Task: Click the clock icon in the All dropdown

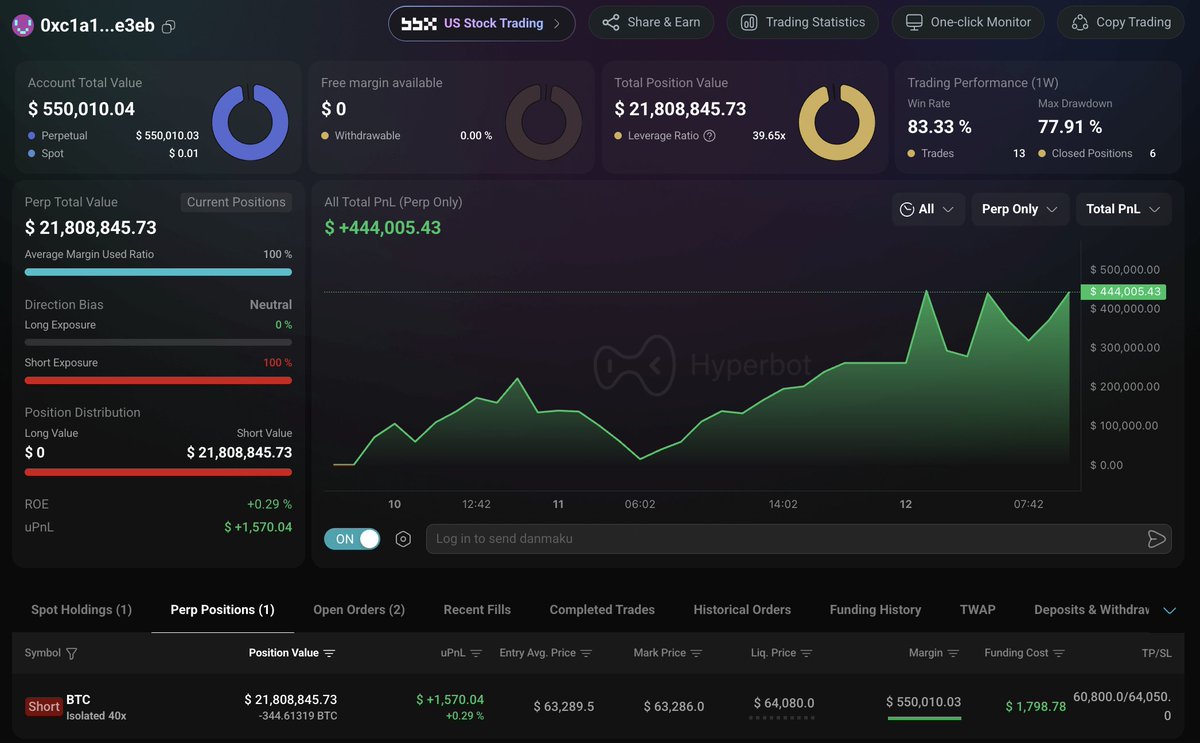Action: click(x=907, y=209)
